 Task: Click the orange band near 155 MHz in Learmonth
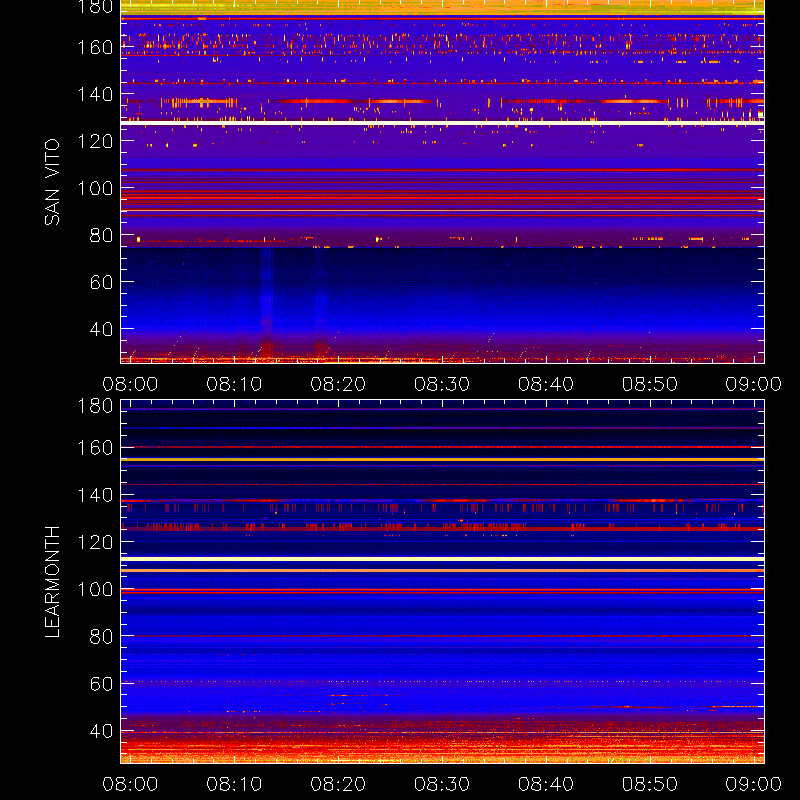442,460
